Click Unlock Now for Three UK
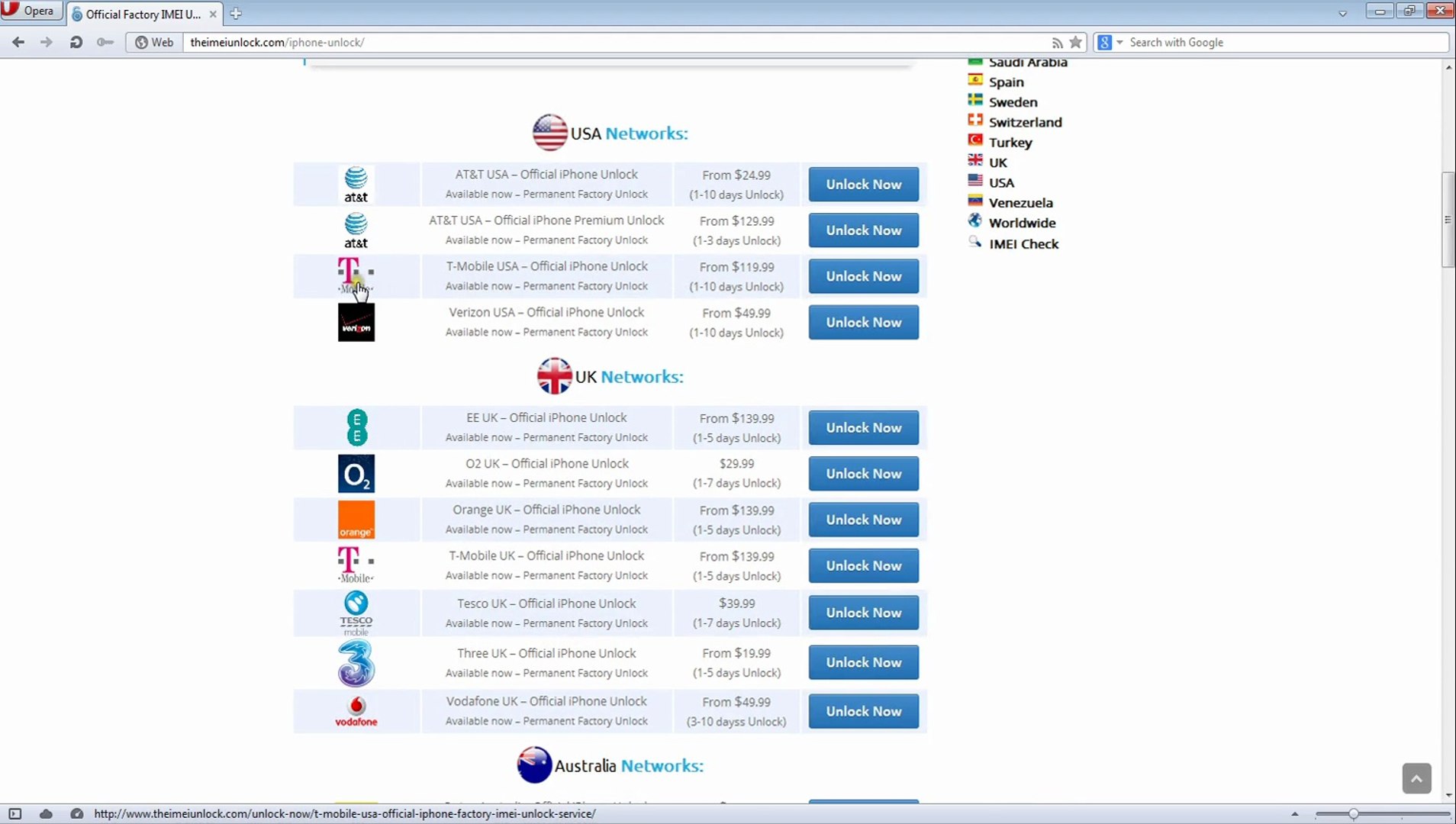Viewport: 1456px width, 824px height. coord(864,662)
